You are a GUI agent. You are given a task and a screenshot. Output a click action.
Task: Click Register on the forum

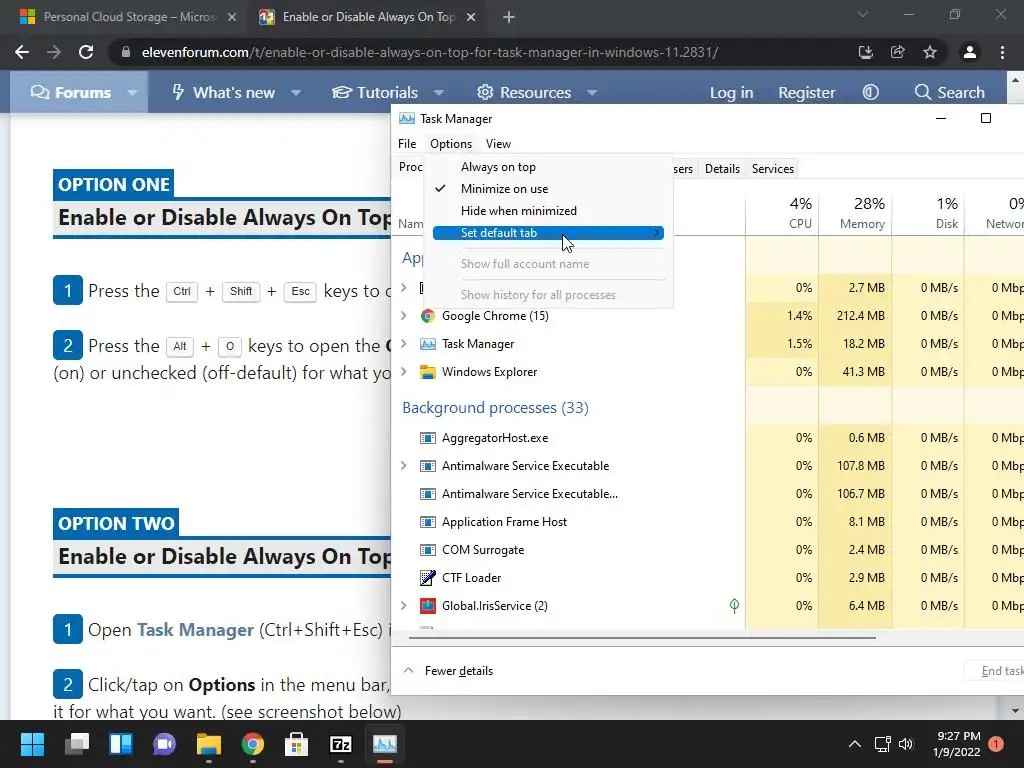point(807,93)
